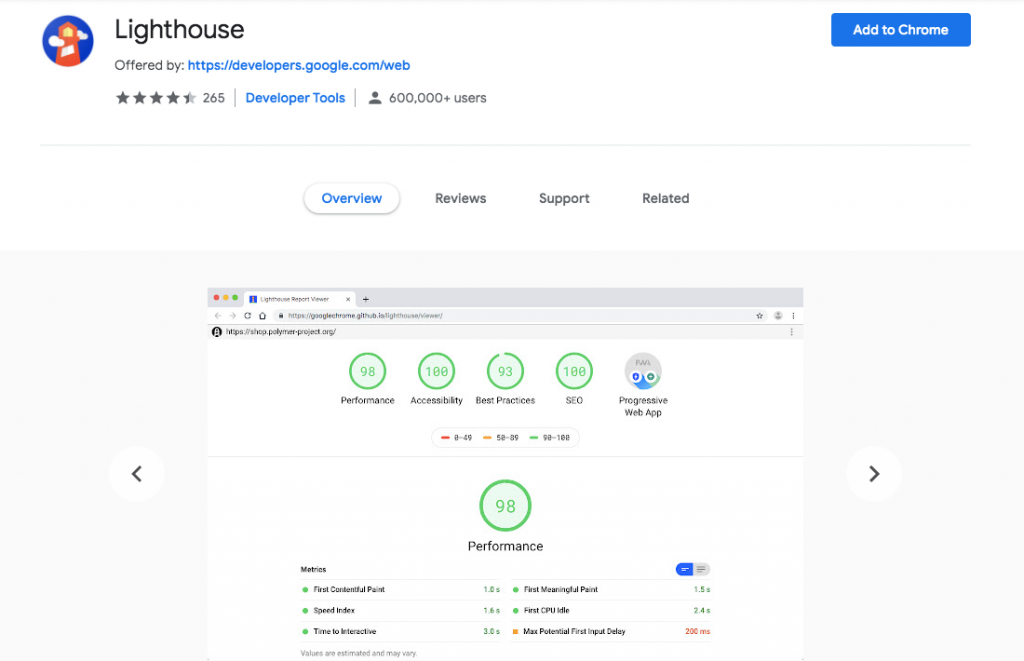Image resolution: width=1024 pixels, height=661 pixels.
Task: Click the 90-100 green legend item
Action: point(549,438)
